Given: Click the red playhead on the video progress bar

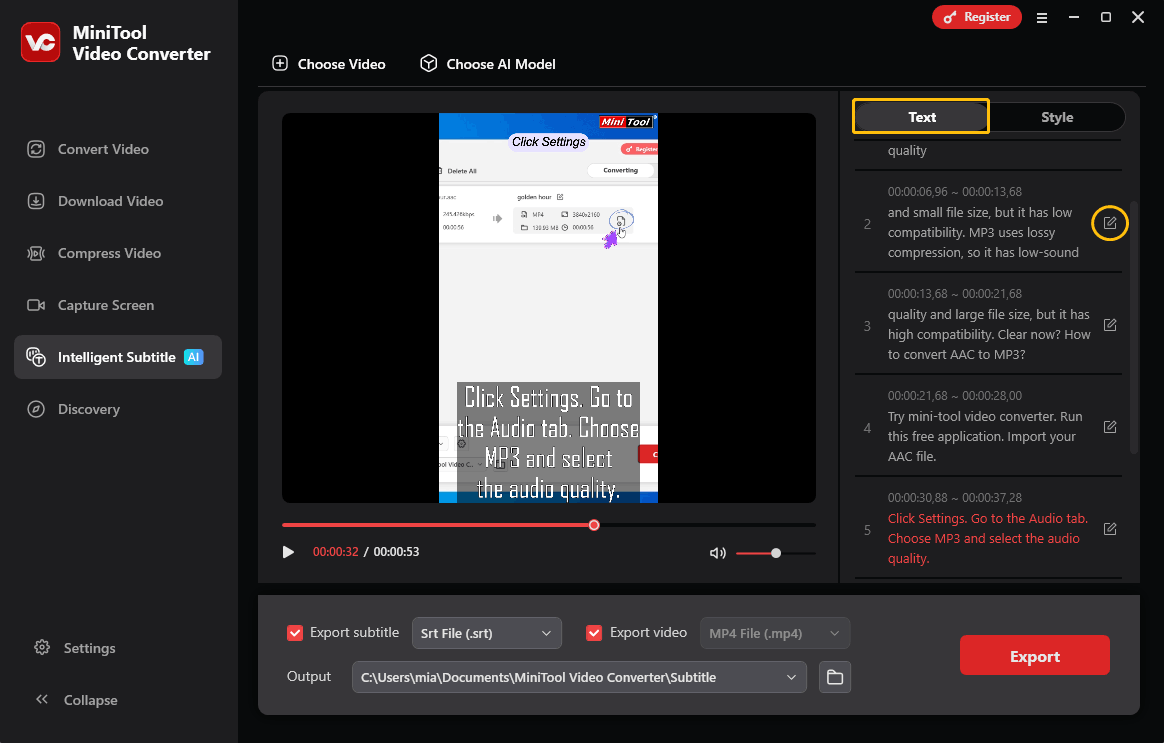Looking at the screenshot, I should [x=594, y=525].
